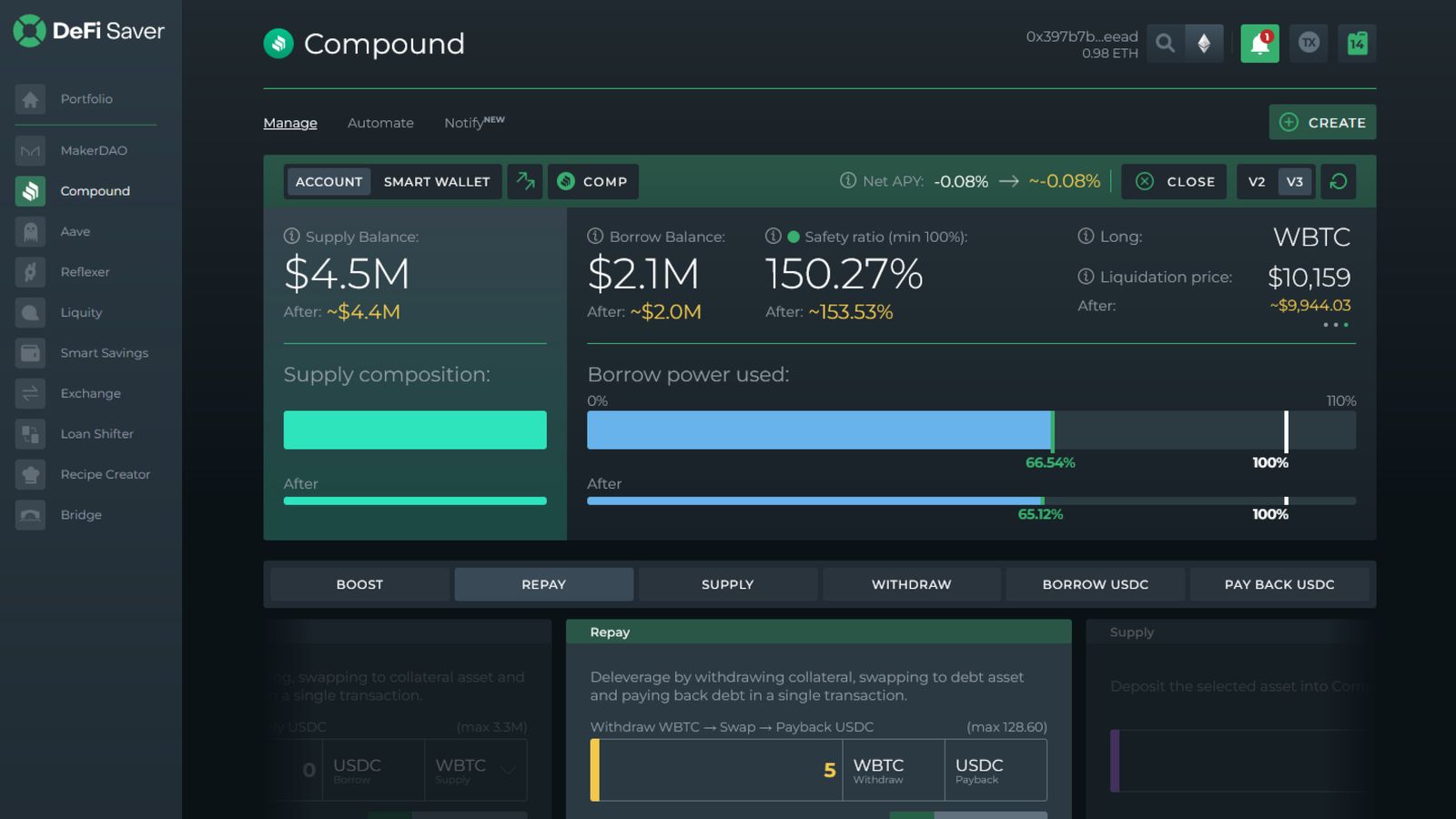Expand the Supply panel on the right
Viewport: 1456px width, 819px height.
click(1228, 632)
